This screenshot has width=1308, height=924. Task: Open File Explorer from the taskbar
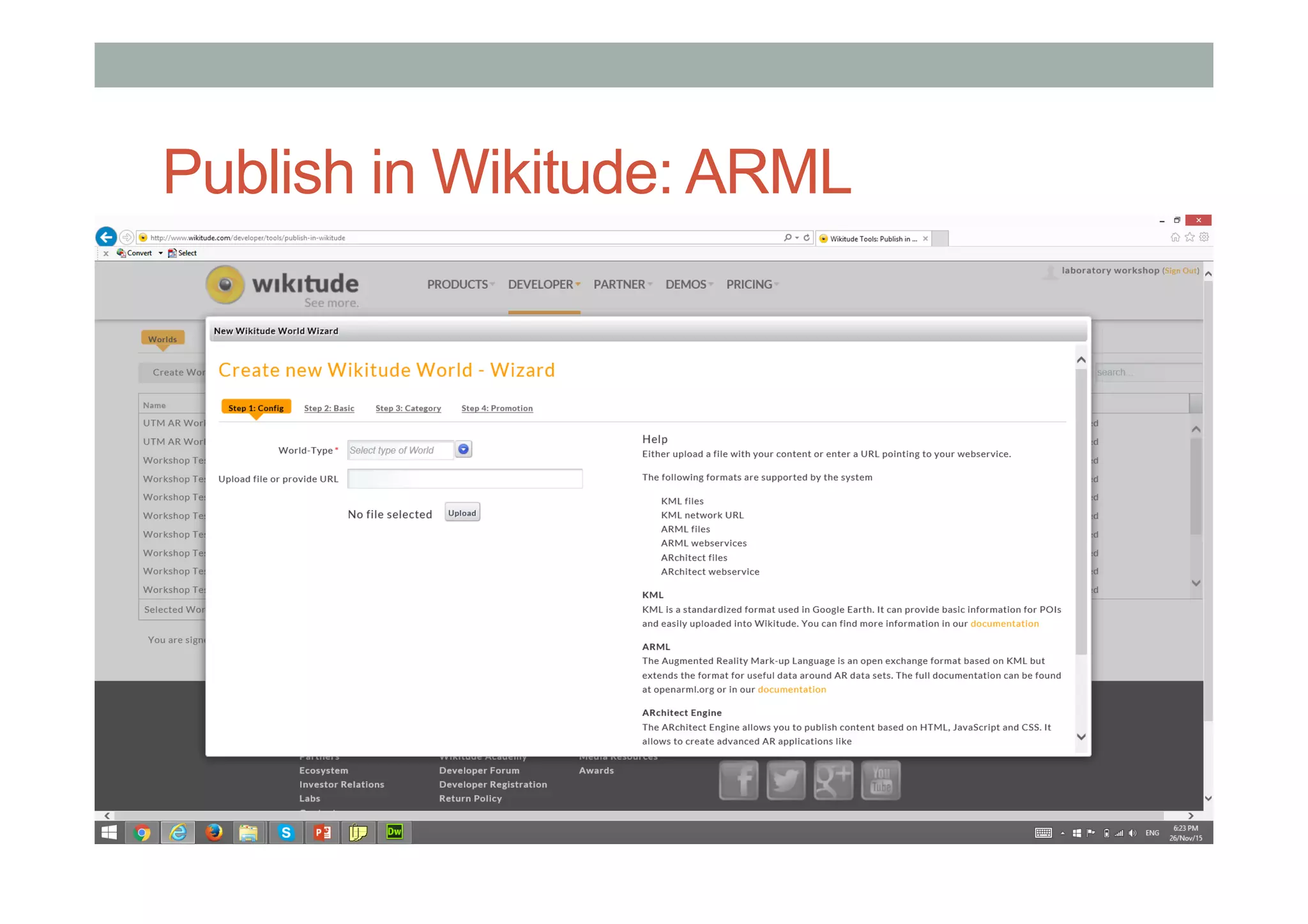(248, 833)
